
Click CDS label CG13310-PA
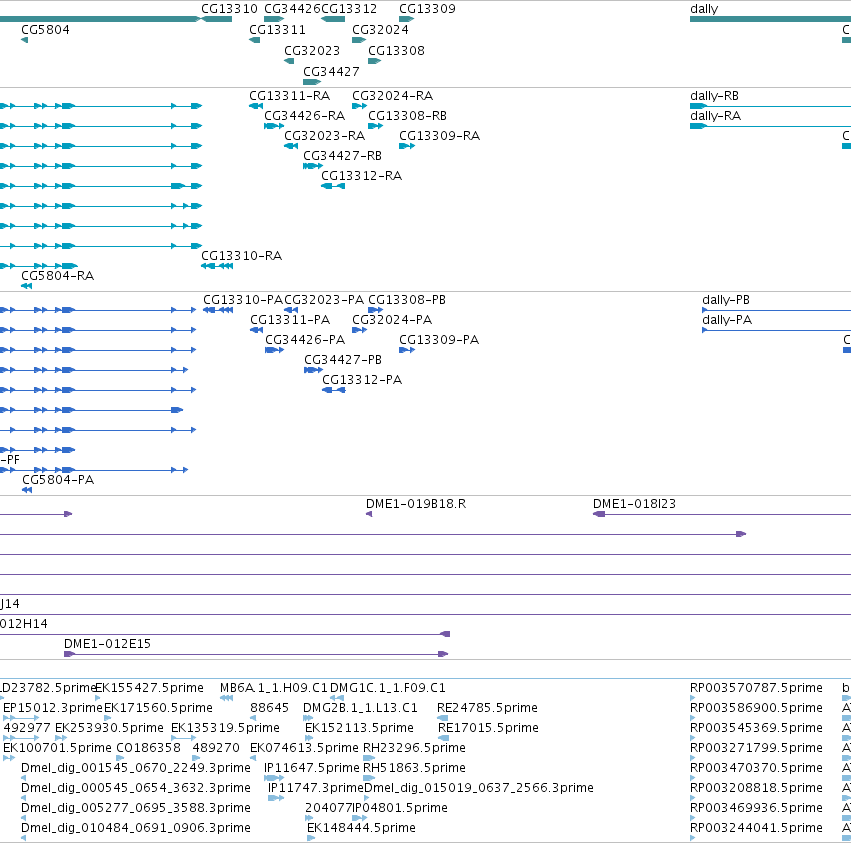tap(243, 300)
